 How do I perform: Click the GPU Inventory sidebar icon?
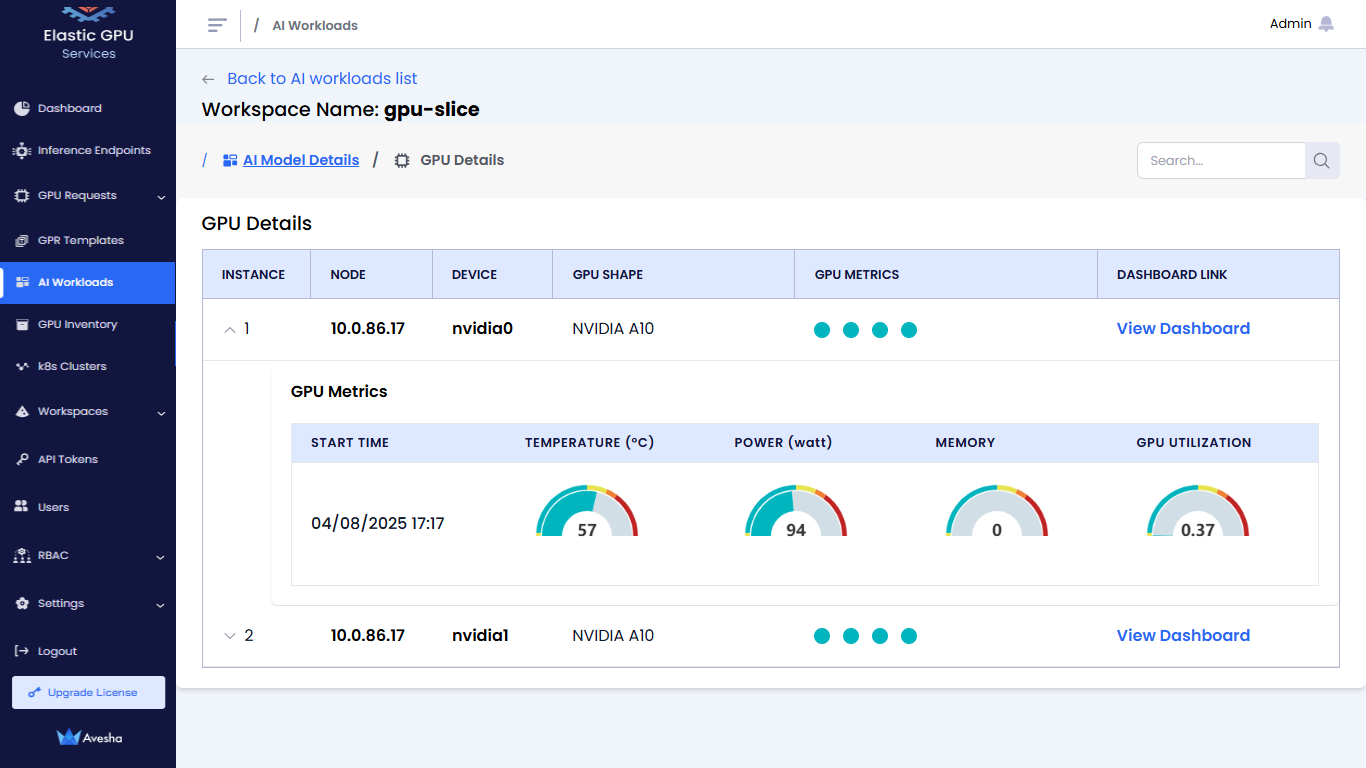[21, 325]
